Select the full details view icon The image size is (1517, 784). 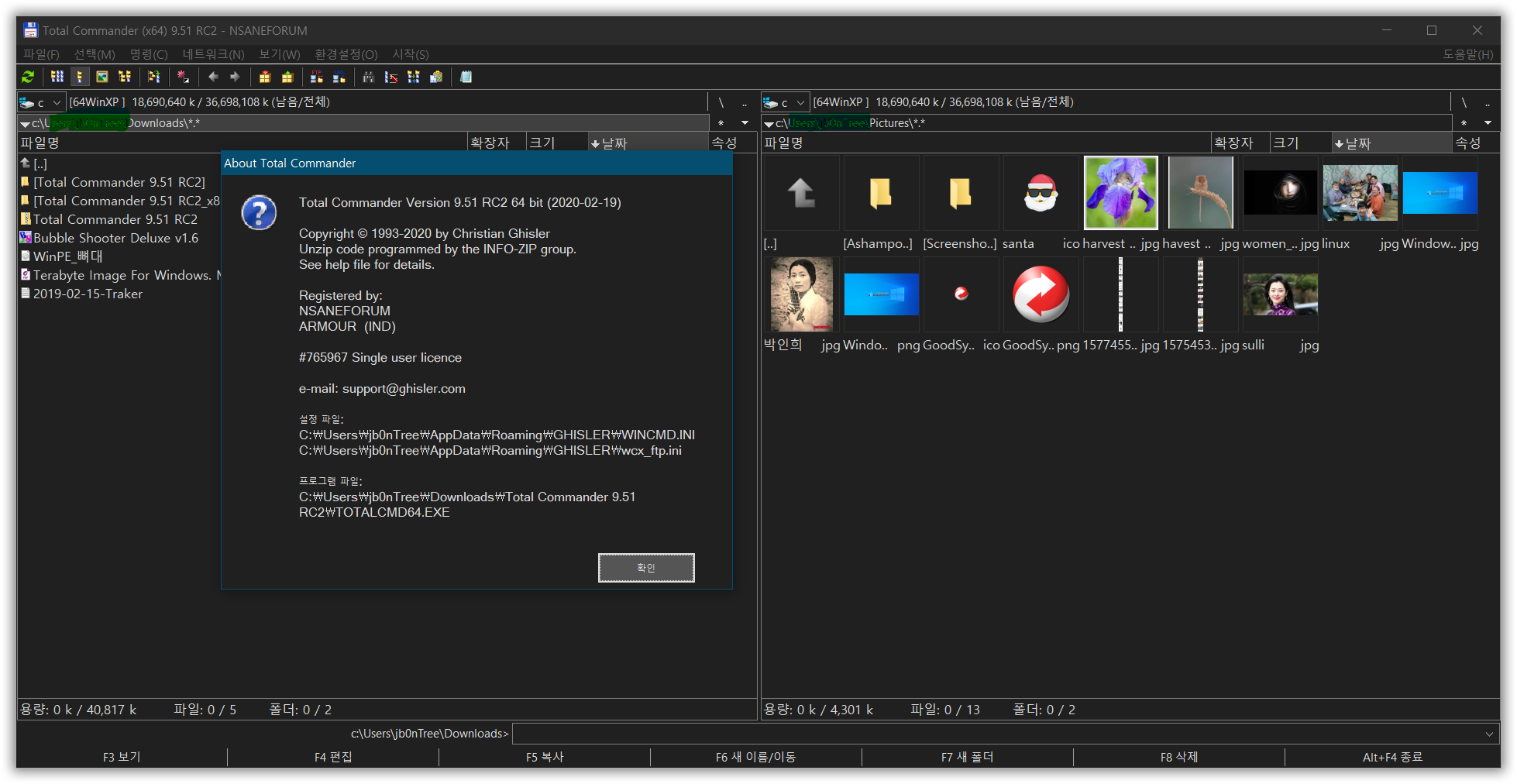(x=79, y=77)
